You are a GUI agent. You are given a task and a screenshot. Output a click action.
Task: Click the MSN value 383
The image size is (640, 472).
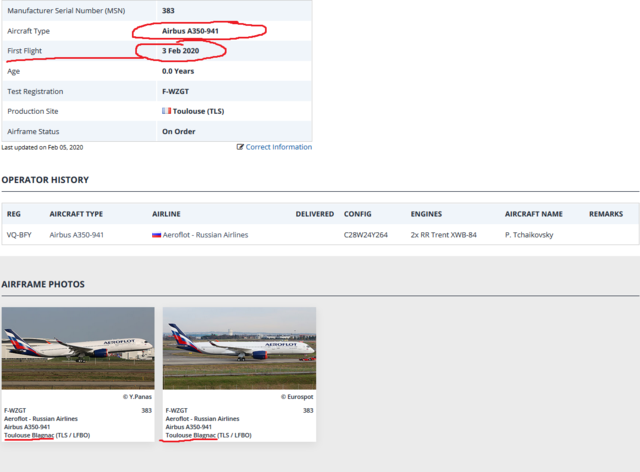(168, 11)
